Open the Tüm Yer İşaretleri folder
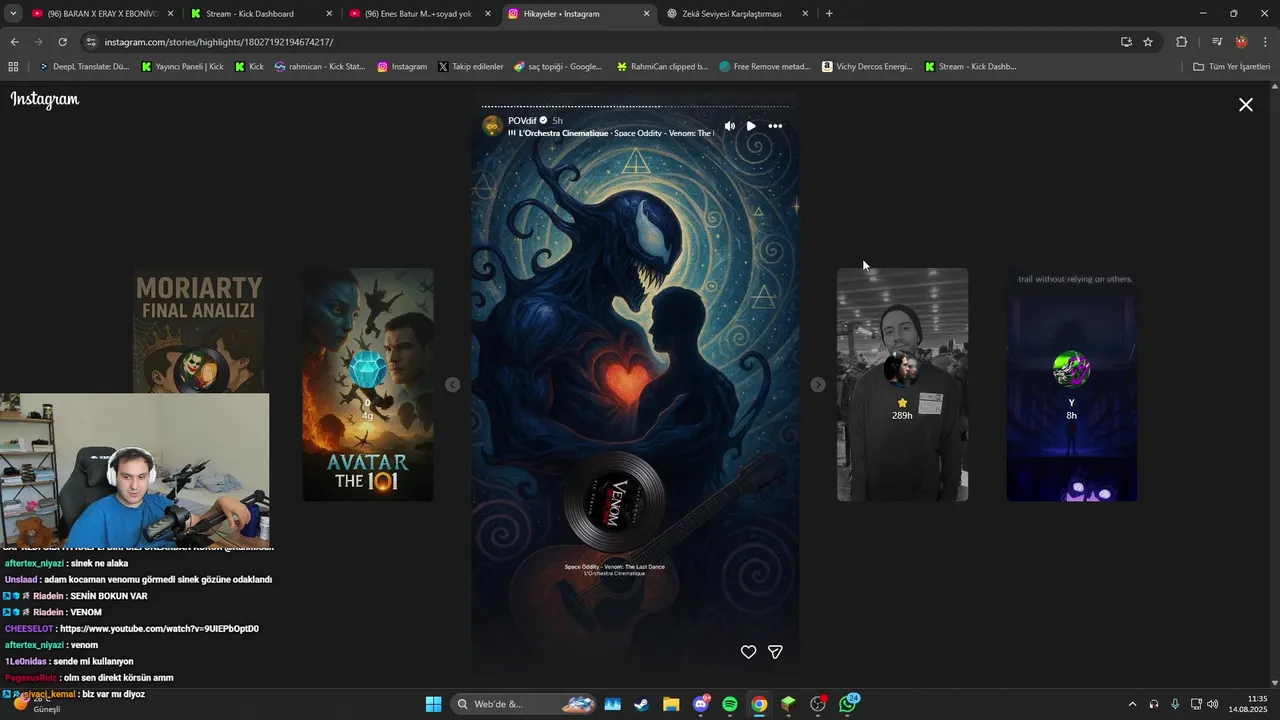 coord(1231,67)
